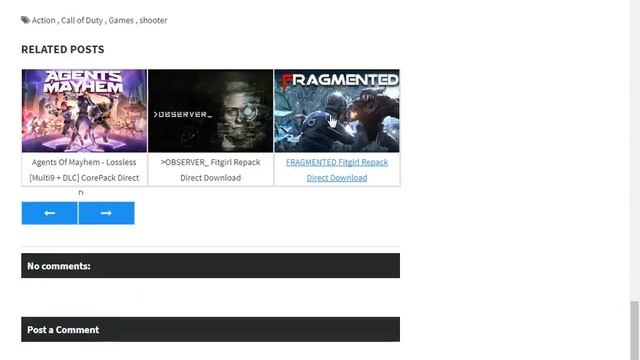Open FRAGMENTED Fitgirl Repack Direct Download link
The image size is (640, 360).
pos(337,170)
